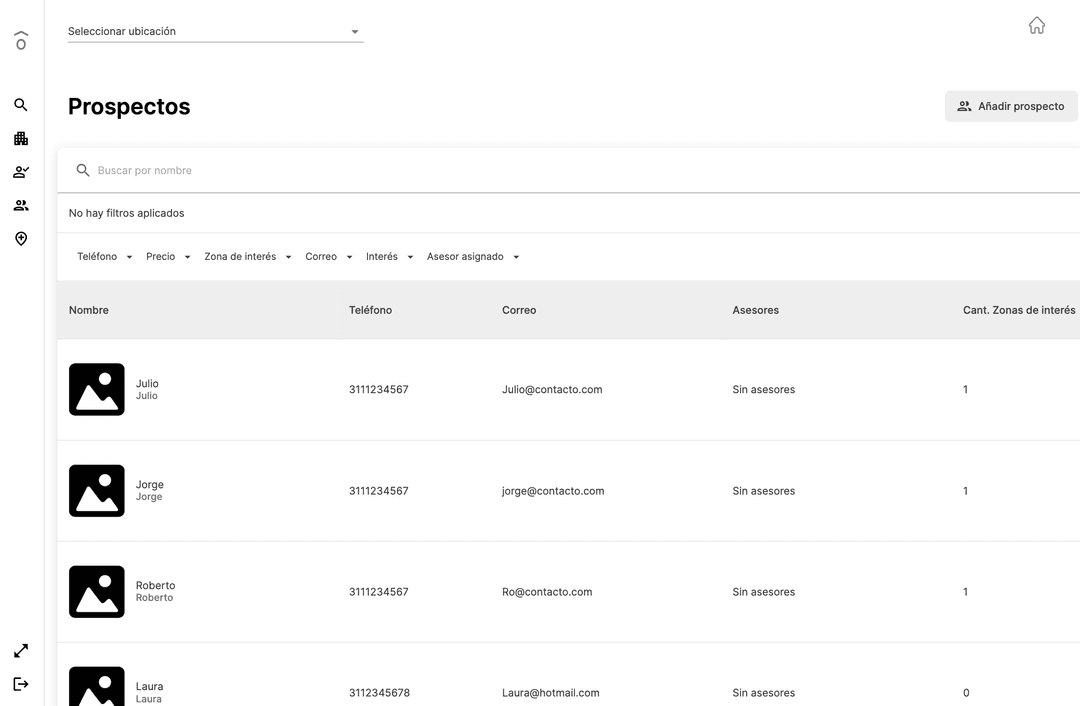Click the location pin icon in the sidebar
Viewport: 1080px width, 706px height.
pyautogui.click(x=21, y=239)
